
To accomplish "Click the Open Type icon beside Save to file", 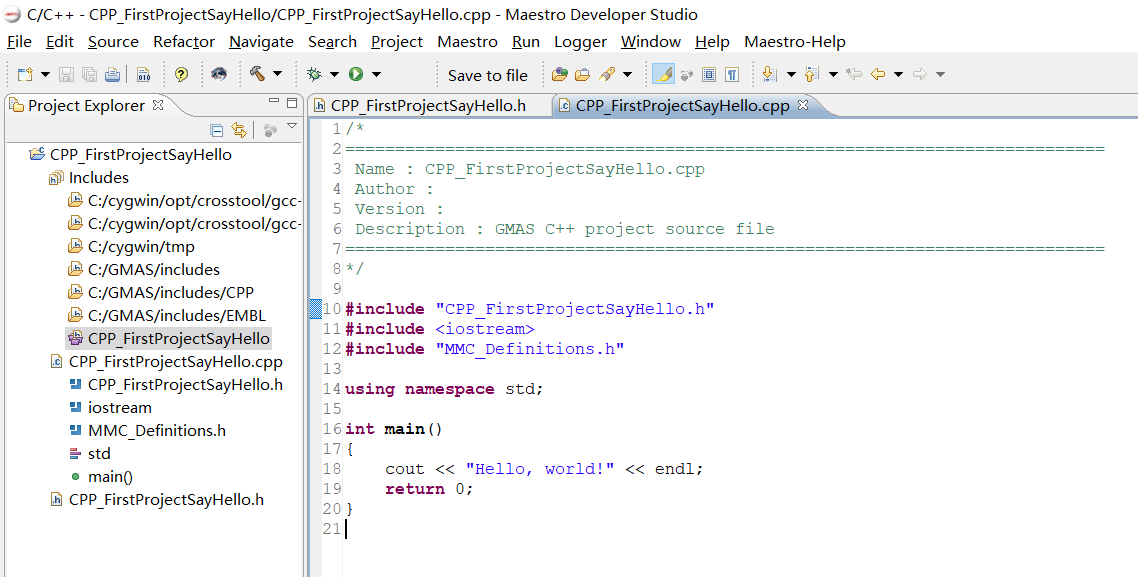I will [x=560, y=74].
